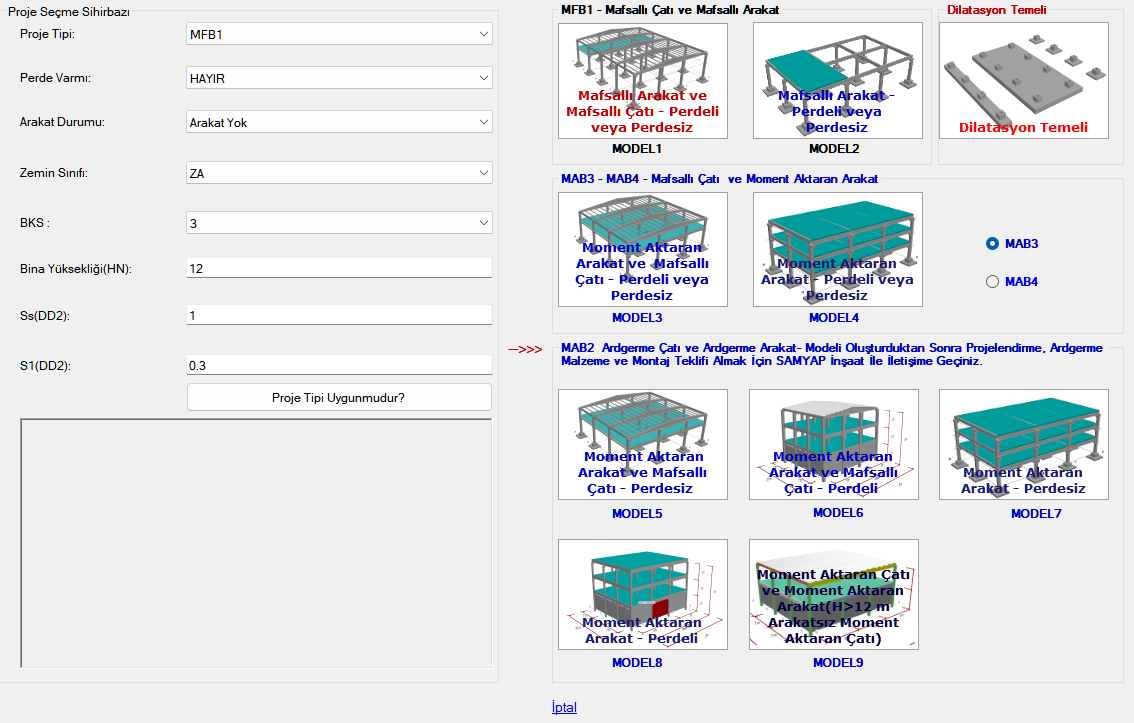The image size is (1134, 723).
Task: Choose the MODEL2 structure image
Action: 837,81
